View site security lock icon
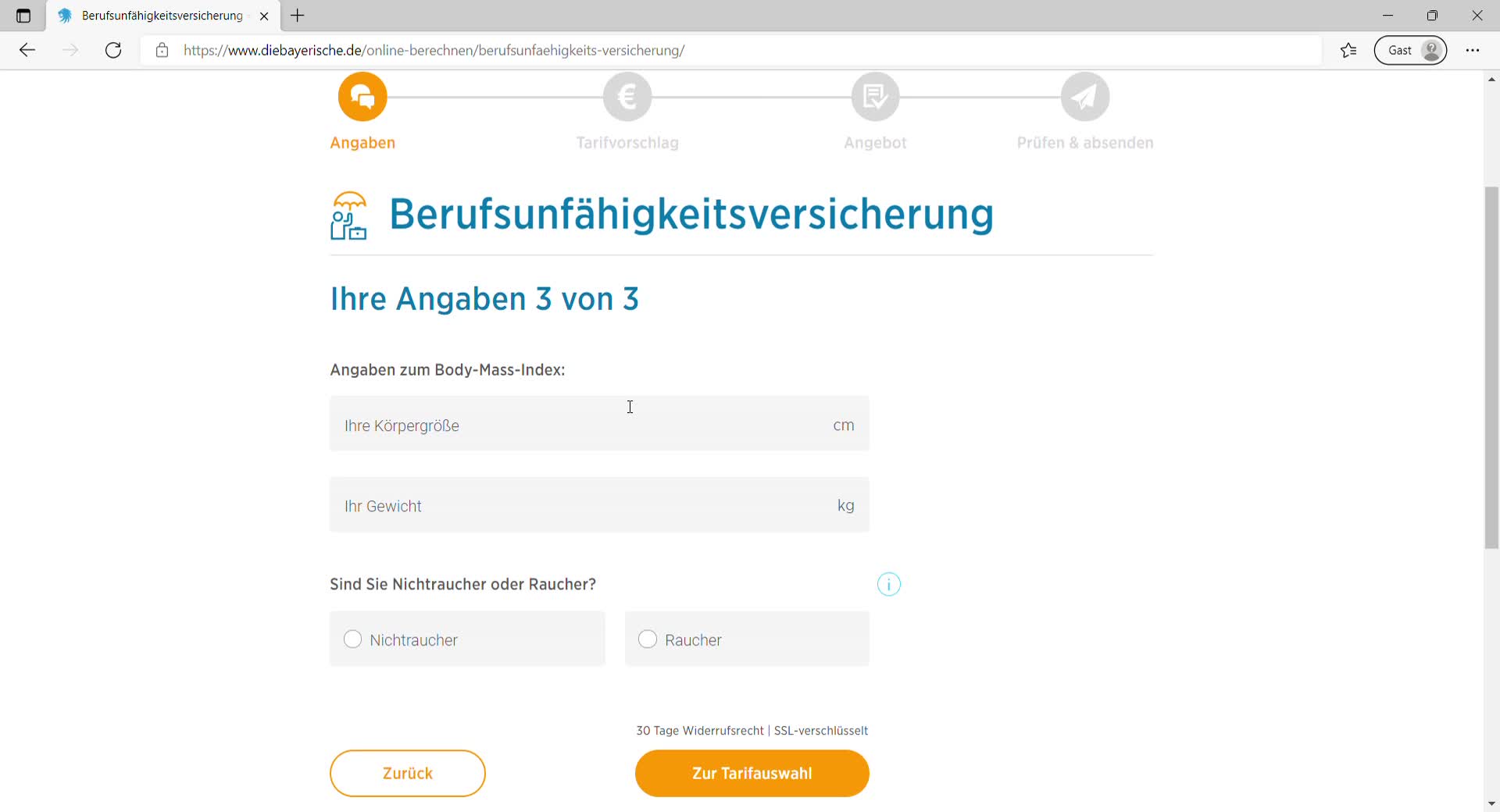Screen dimensions: 1500x812 [x=162, y=51]
